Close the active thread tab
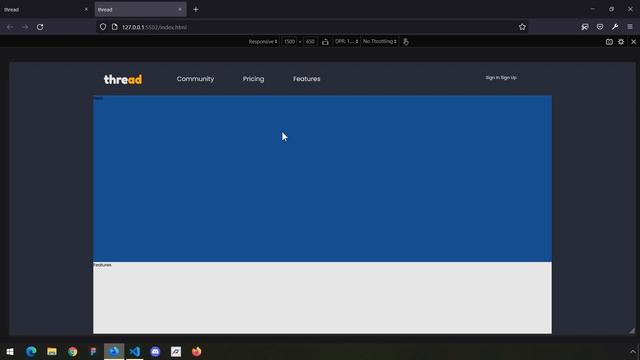Image resolution: width=640 pixels, height=360 pixels. point(180,9)
